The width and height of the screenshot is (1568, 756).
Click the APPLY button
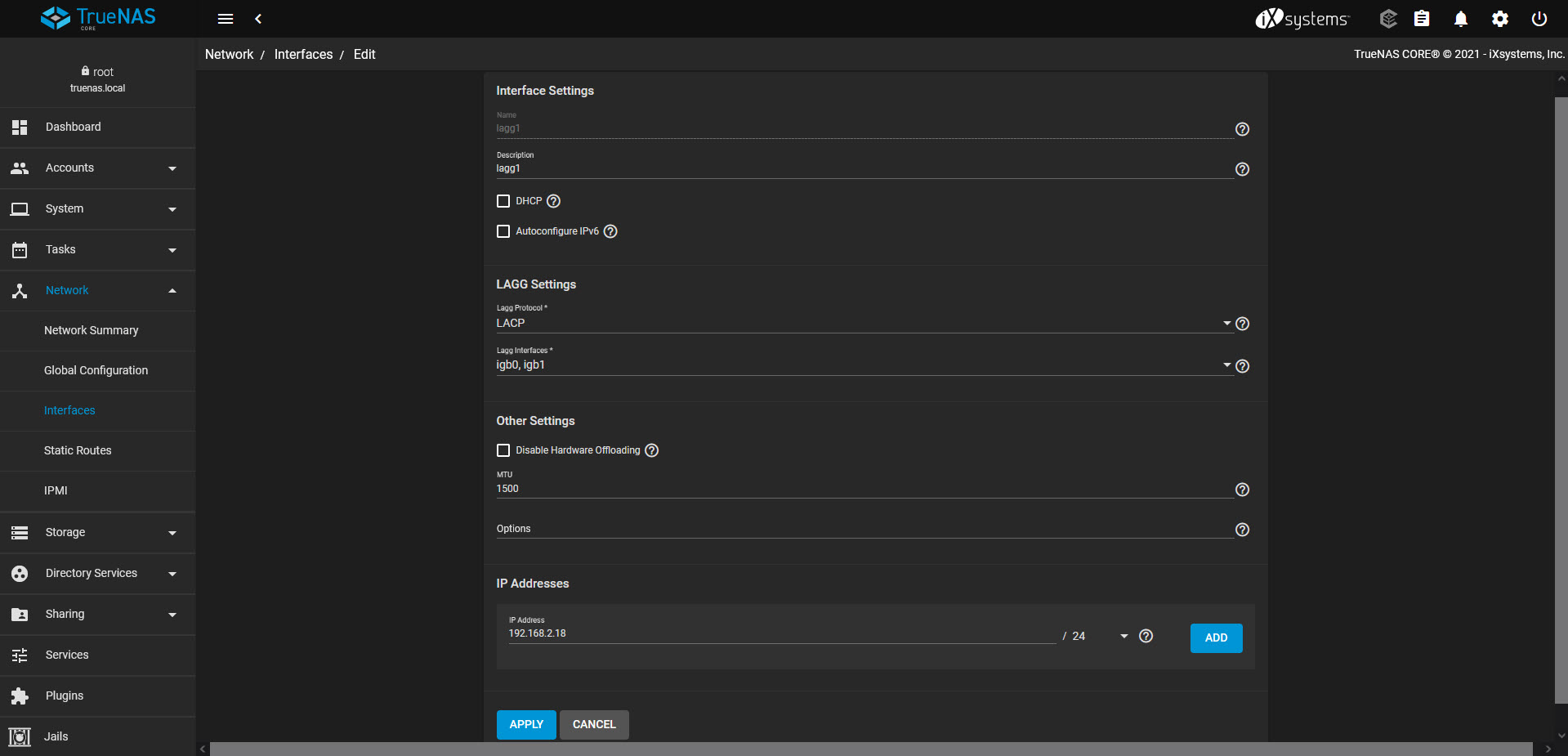pyautogui.click(x=526, y=724)
